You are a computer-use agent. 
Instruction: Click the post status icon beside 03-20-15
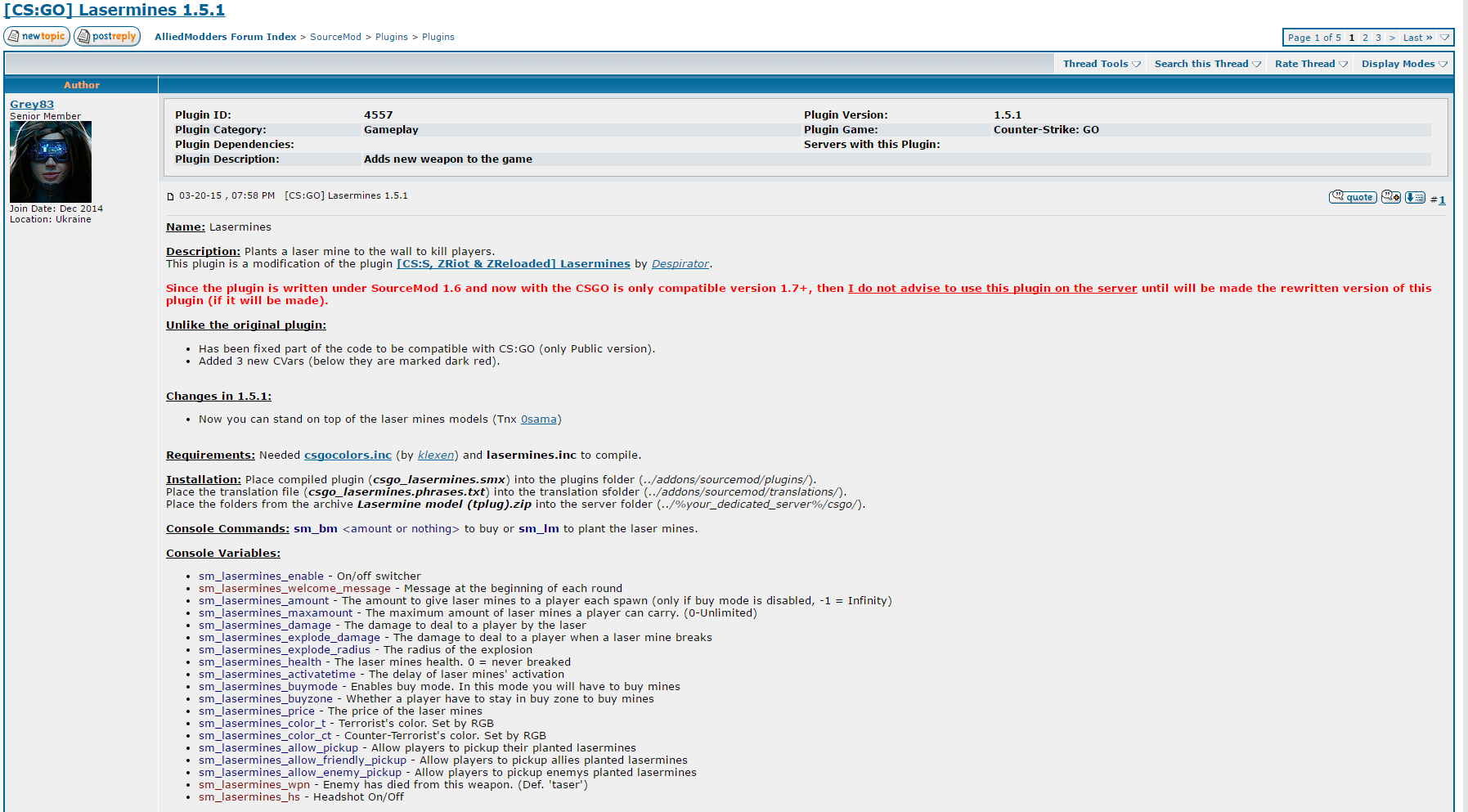[x=170, y=196]
